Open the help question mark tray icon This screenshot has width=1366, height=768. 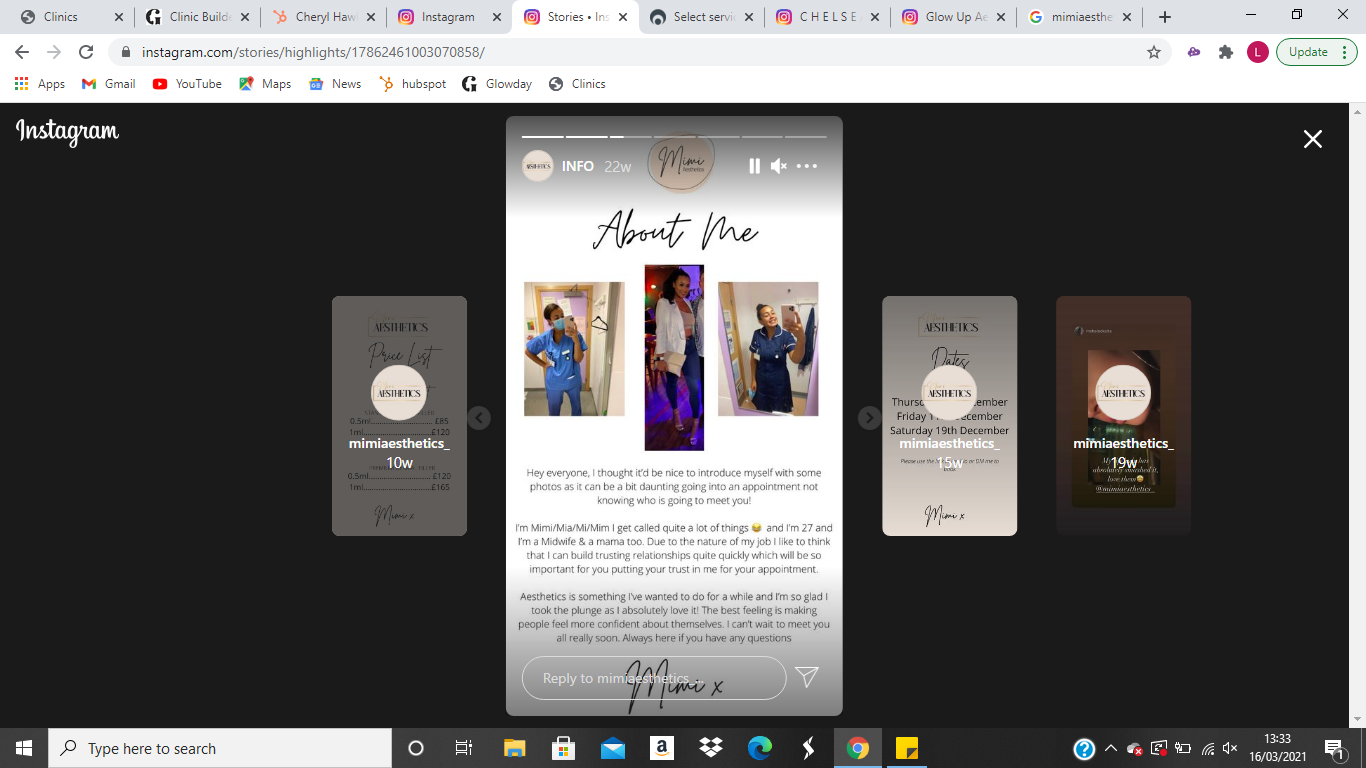[1084, 748]
